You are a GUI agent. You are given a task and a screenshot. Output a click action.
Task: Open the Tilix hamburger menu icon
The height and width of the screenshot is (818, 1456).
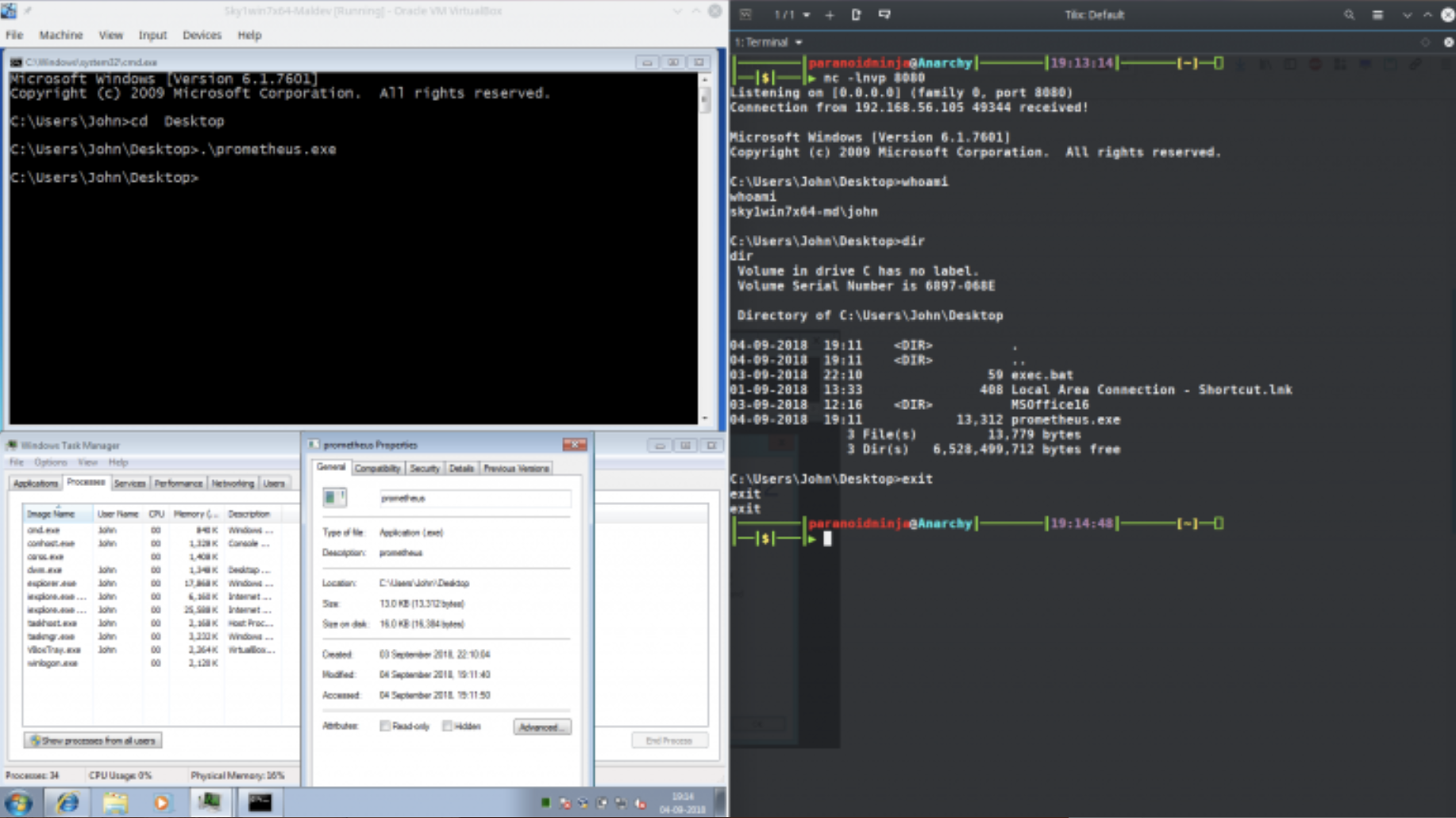point(1377,14)
